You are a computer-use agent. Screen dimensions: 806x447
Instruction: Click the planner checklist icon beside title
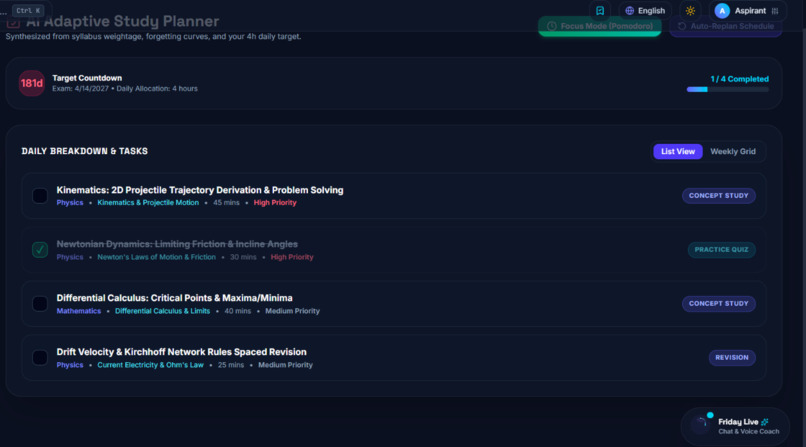click(13, 22)
